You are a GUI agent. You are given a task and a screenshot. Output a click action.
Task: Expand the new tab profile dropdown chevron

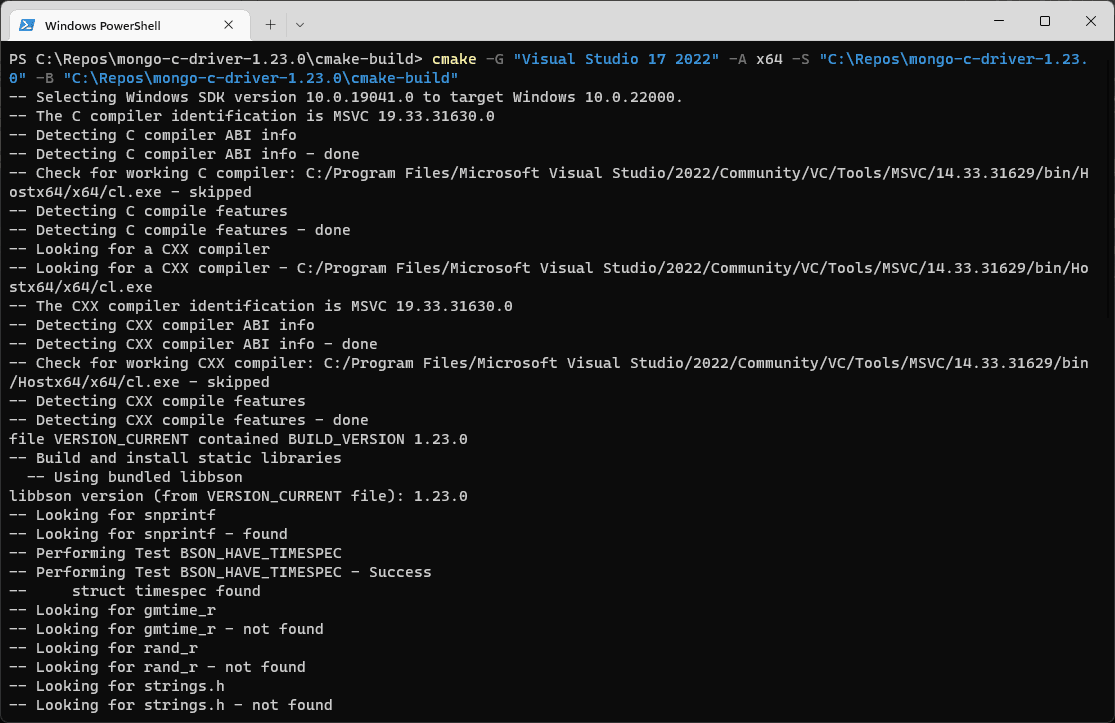coord(300,25)
